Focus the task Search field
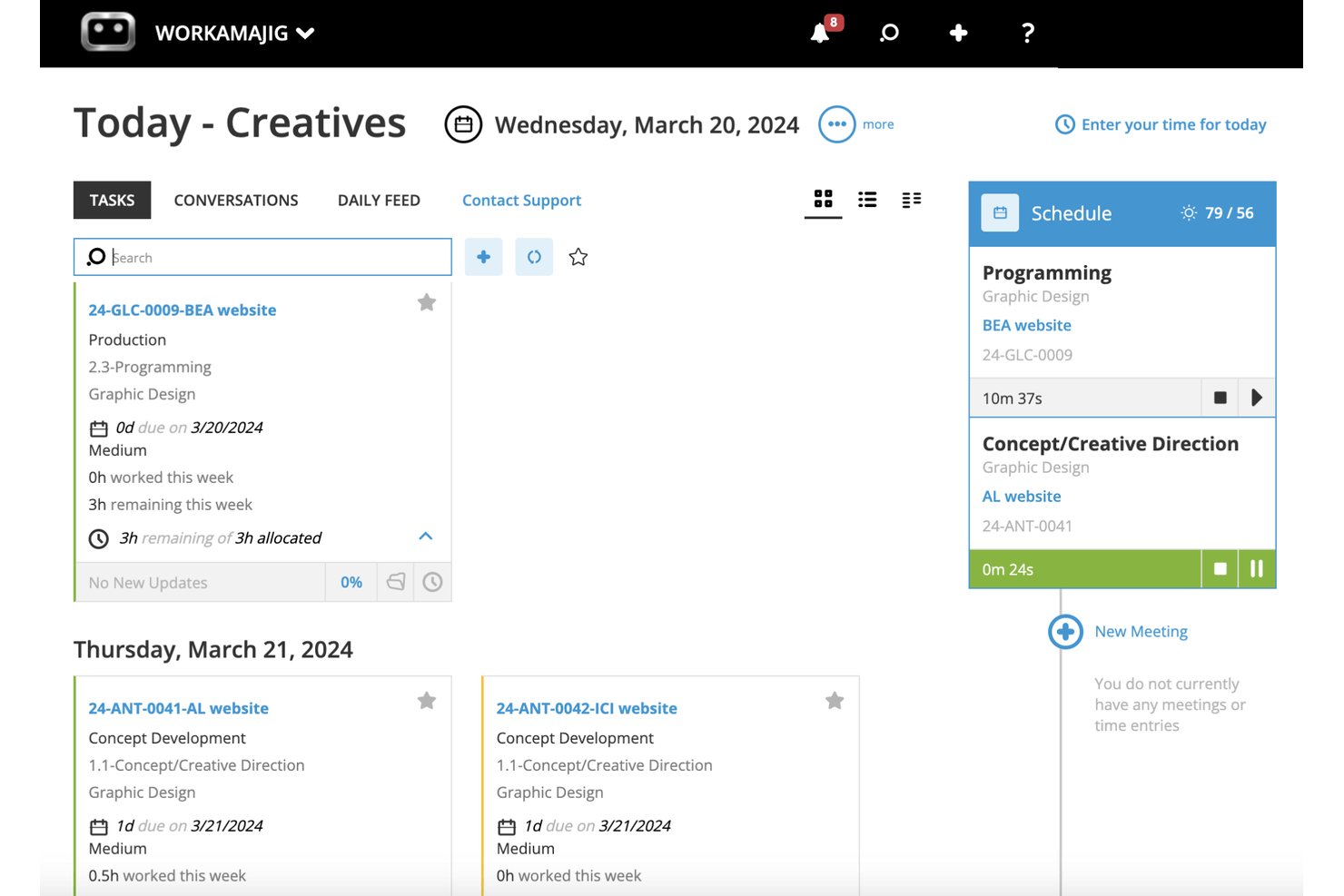Screen dimensions: 1344x896 tap(262, 257)
